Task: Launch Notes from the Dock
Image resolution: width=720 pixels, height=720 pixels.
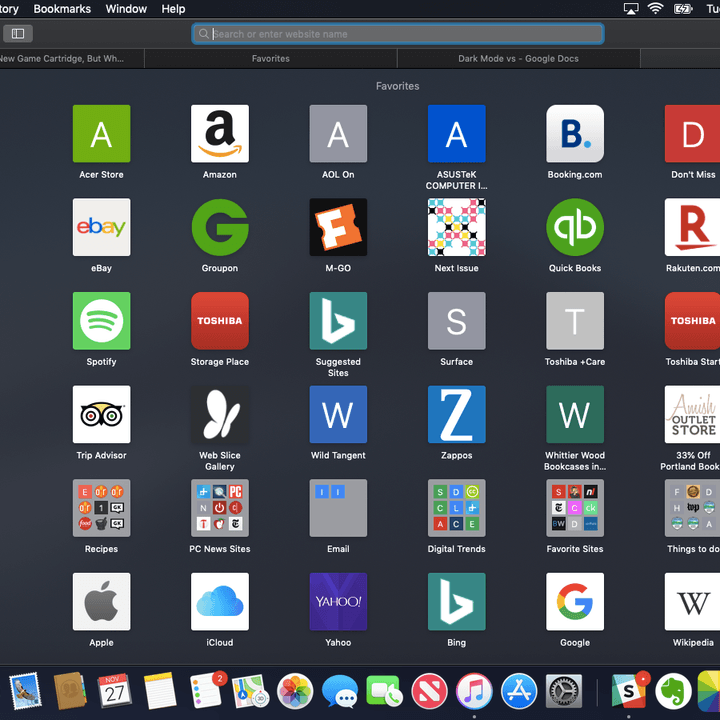Action: 160,692
